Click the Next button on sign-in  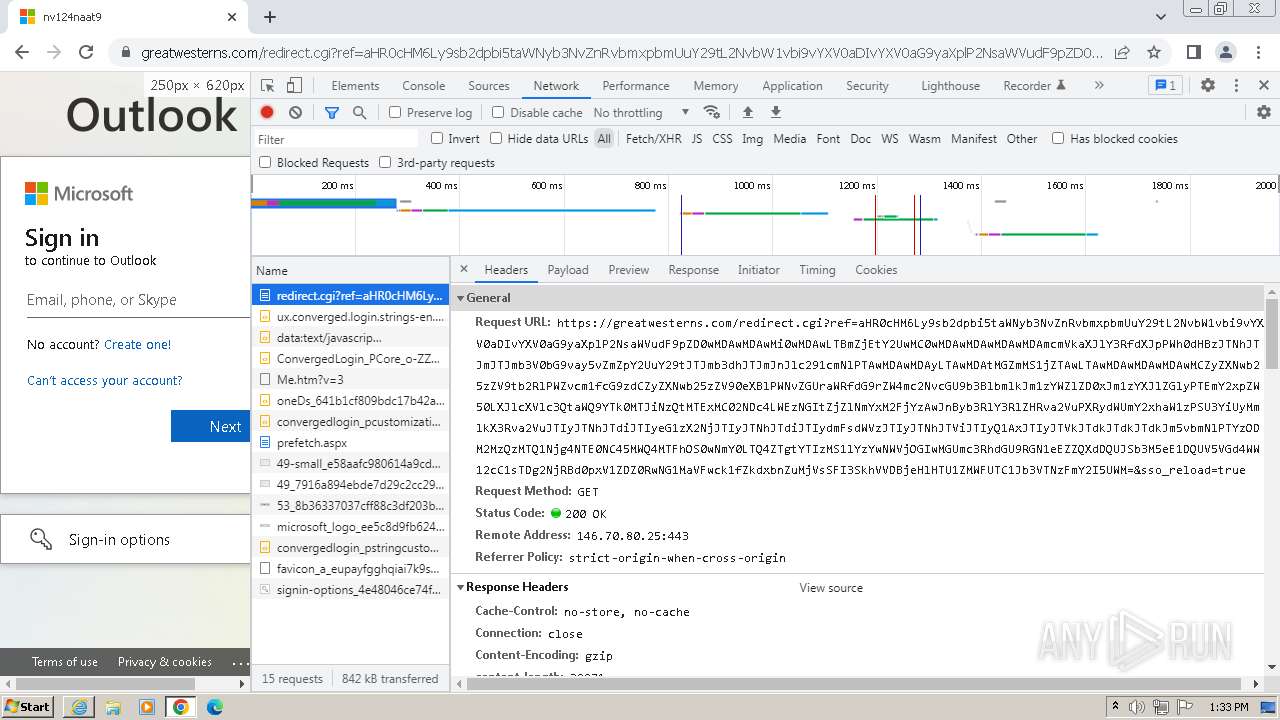point(211,426)
